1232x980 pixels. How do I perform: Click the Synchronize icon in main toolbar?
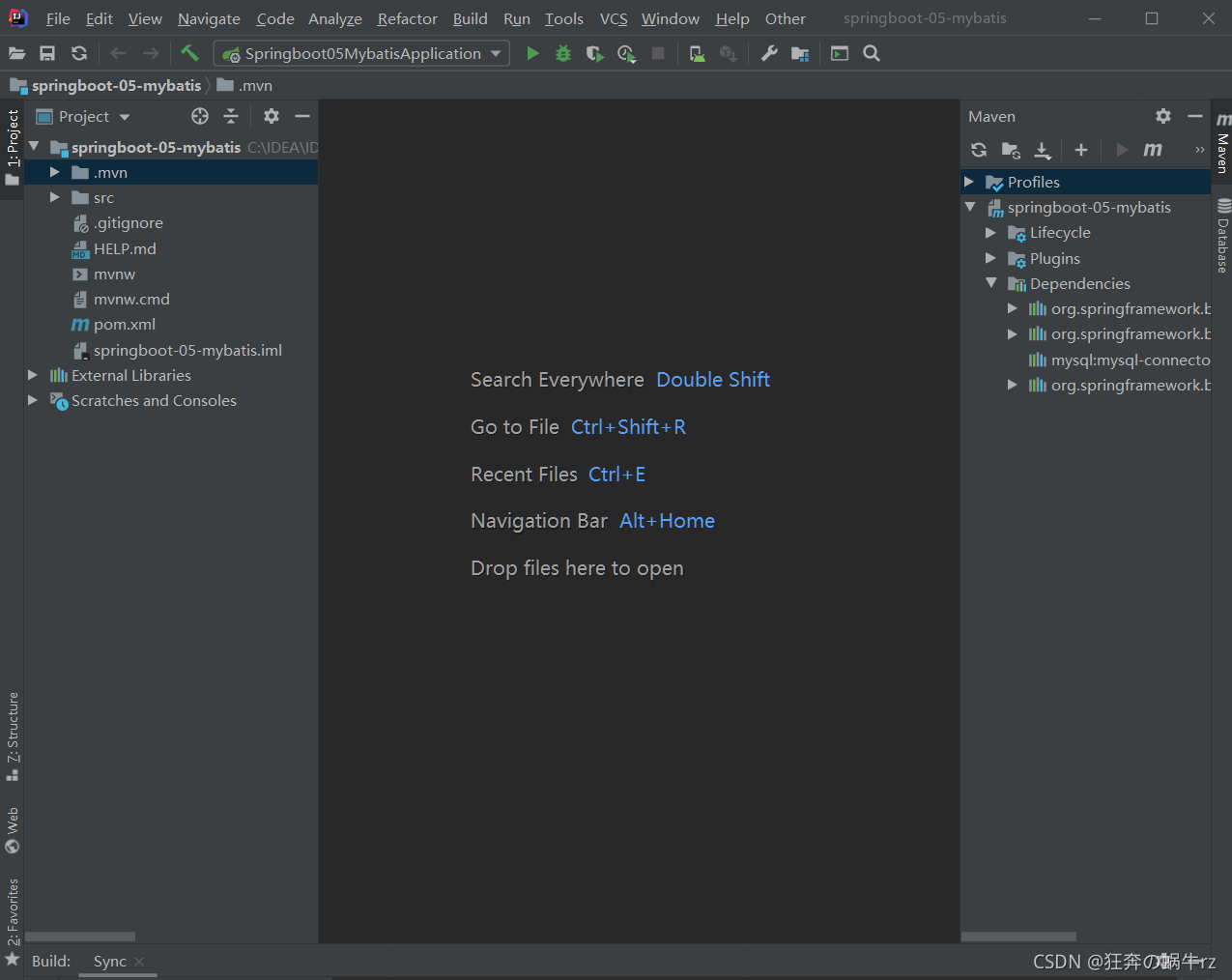pyautogui.click(x=79, y=54)
